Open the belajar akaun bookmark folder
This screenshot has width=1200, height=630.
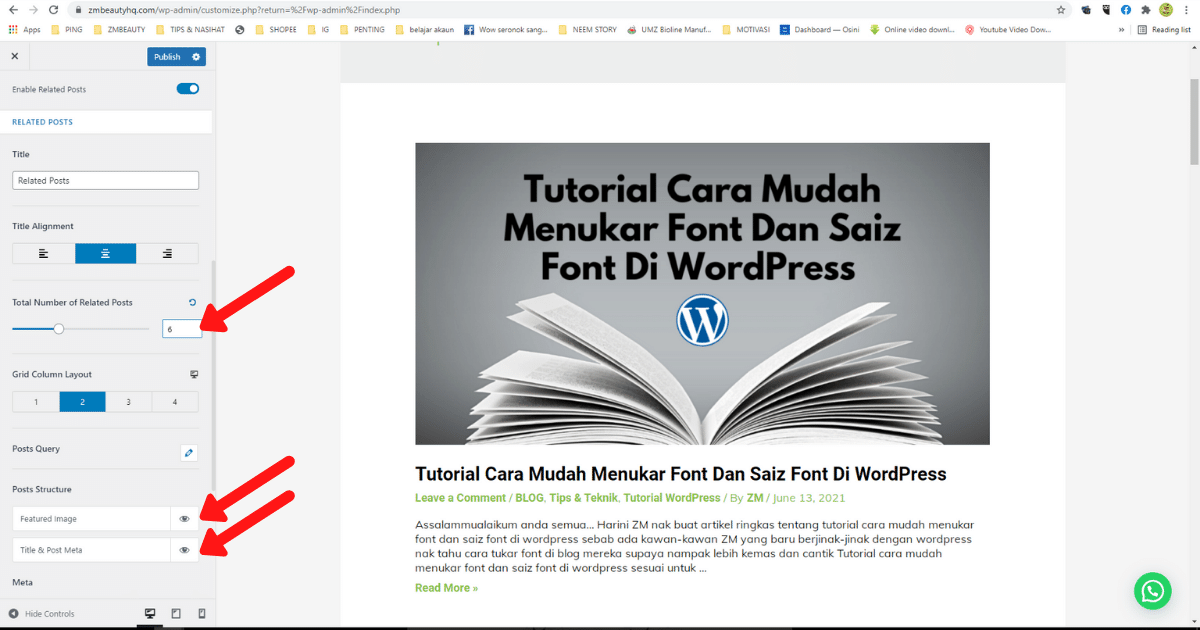425,30
